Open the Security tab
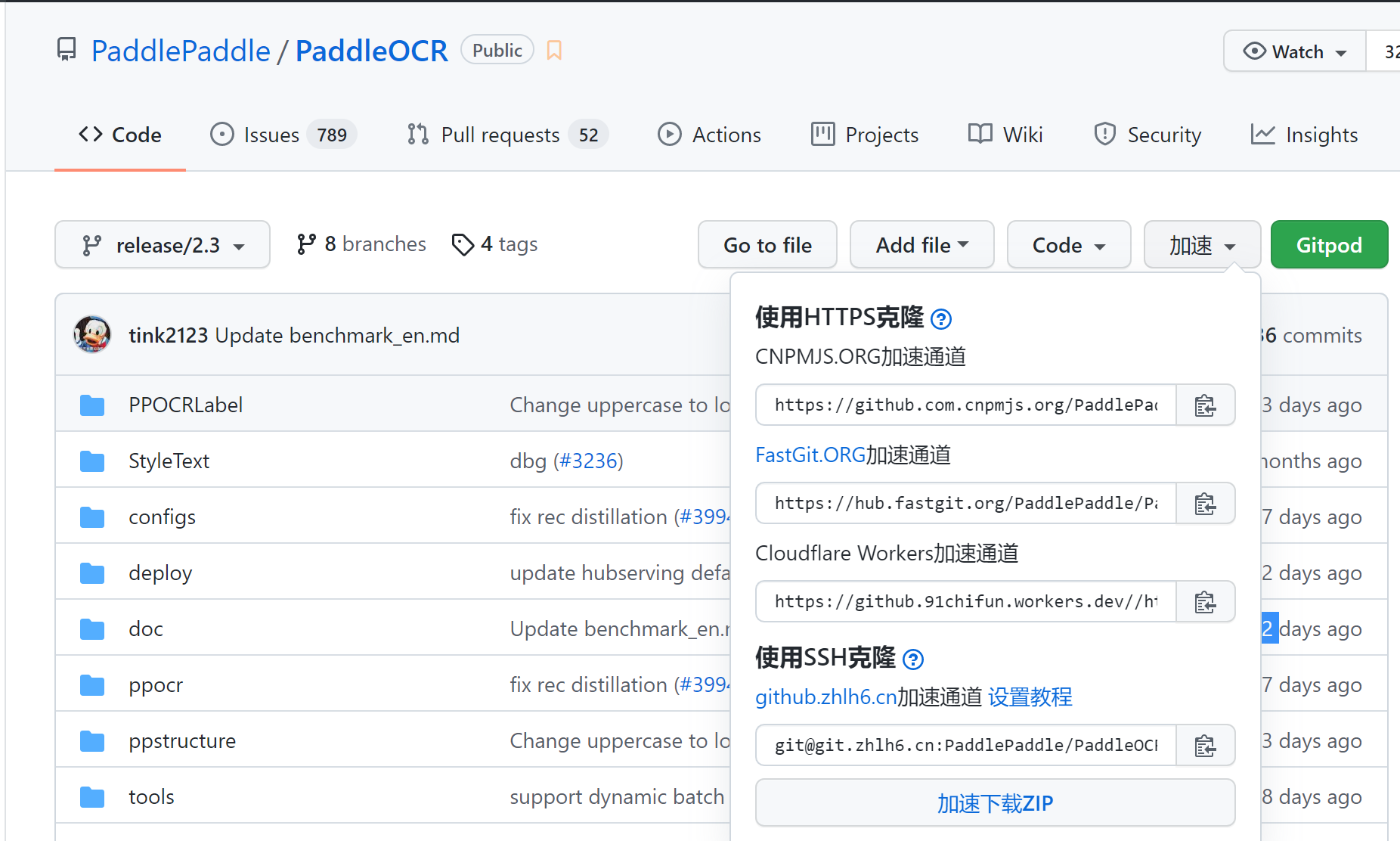 (x=1148, y=135)
